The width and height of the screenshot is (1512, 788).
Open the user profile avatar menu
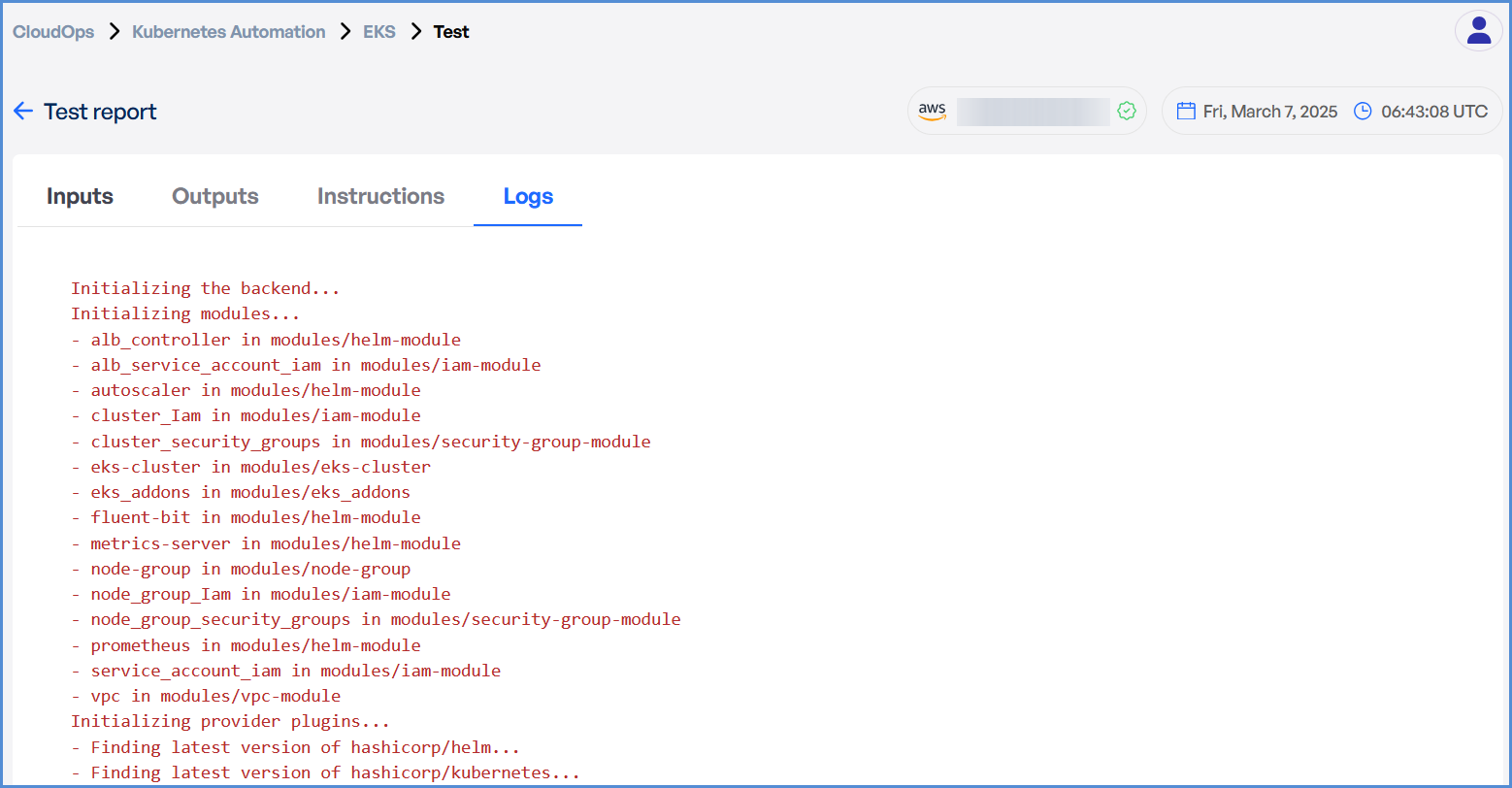(x=1478, y=31)
